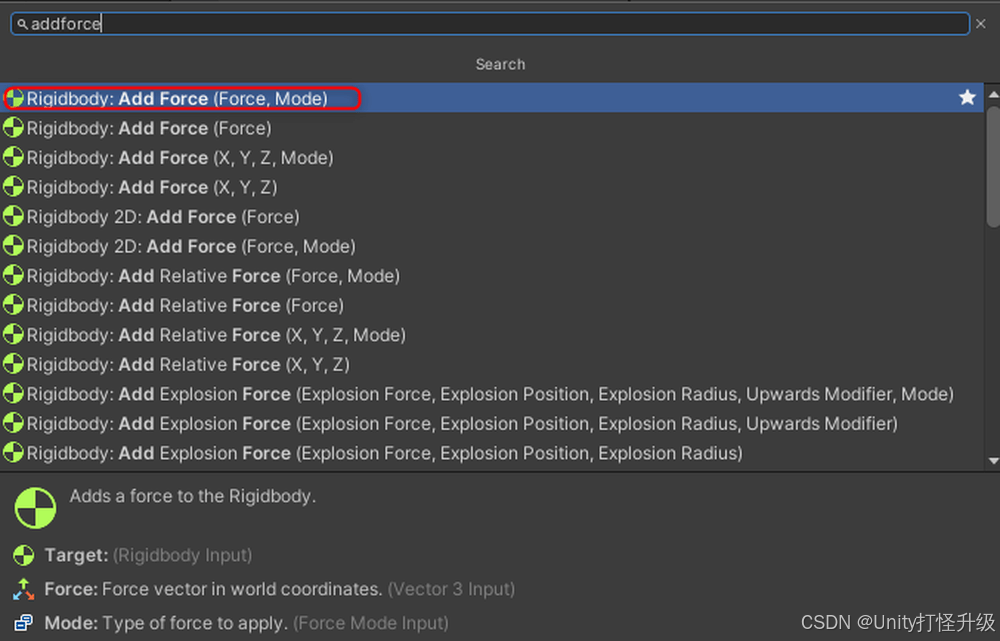Select Add Explosion Force ending with Upwards Modifier, Mode

(491, 394)
